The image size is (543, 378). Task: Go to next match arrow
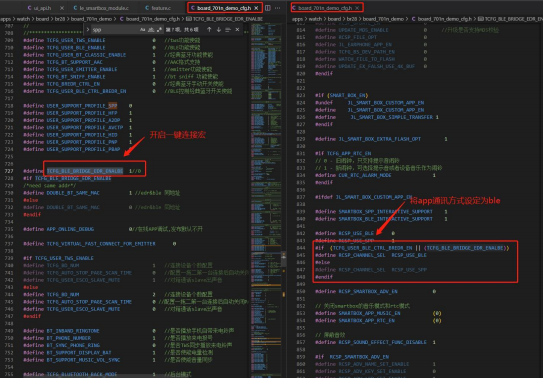pos(219,30)
